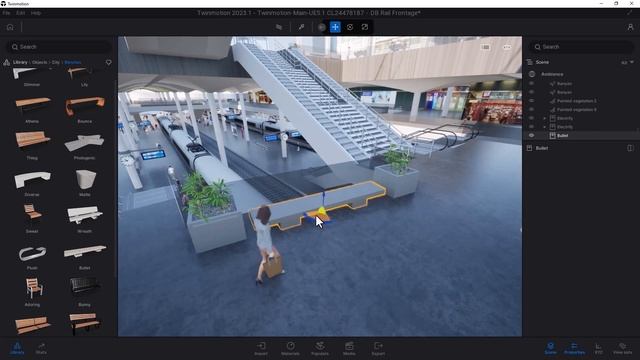Viewport: 640px width, 360px height.
Task: Select the Photogenic bench thumbnail
Action: tap(84, 142)
